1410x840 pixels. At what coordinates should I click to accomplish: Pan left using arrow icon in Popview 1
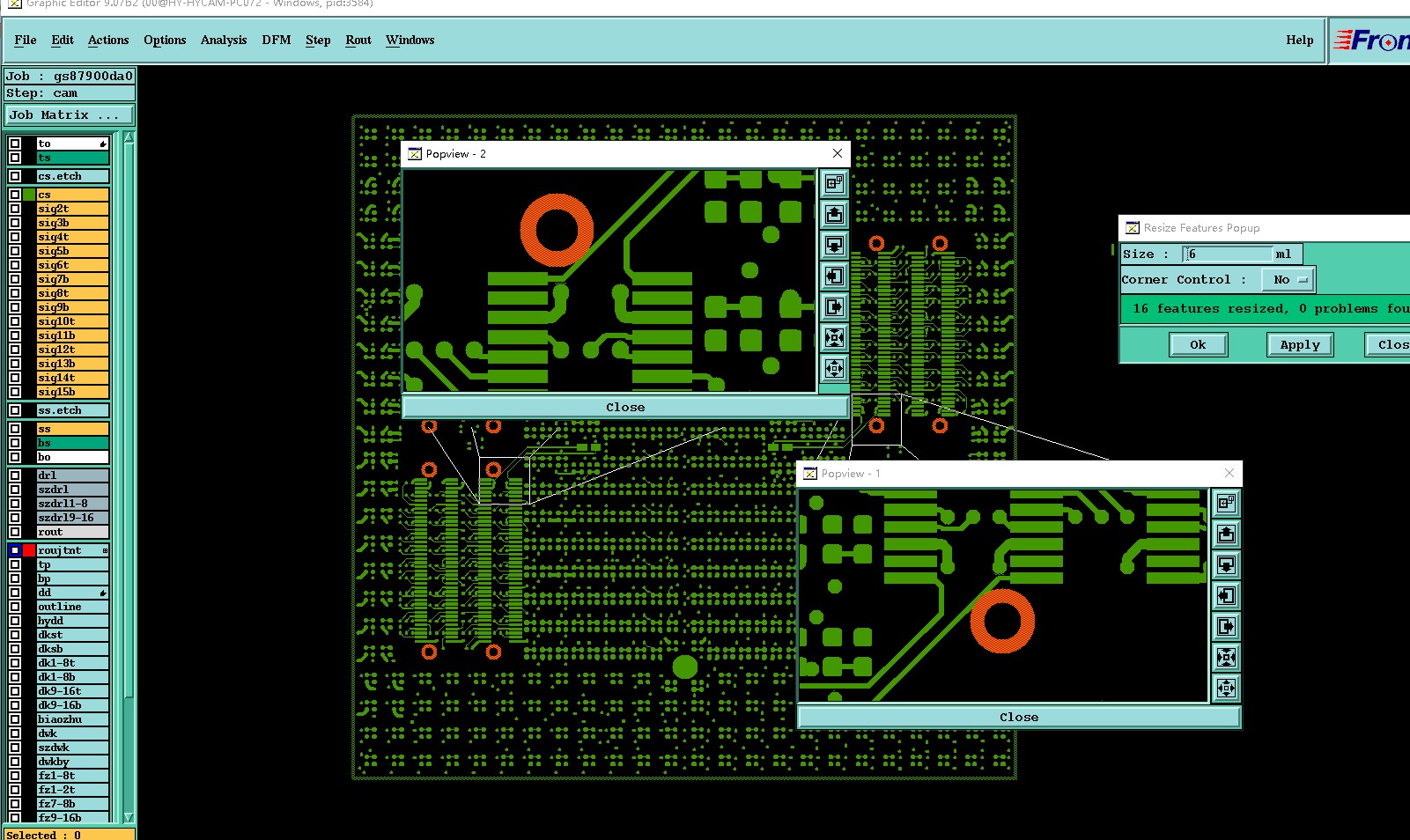(1226, 595)
